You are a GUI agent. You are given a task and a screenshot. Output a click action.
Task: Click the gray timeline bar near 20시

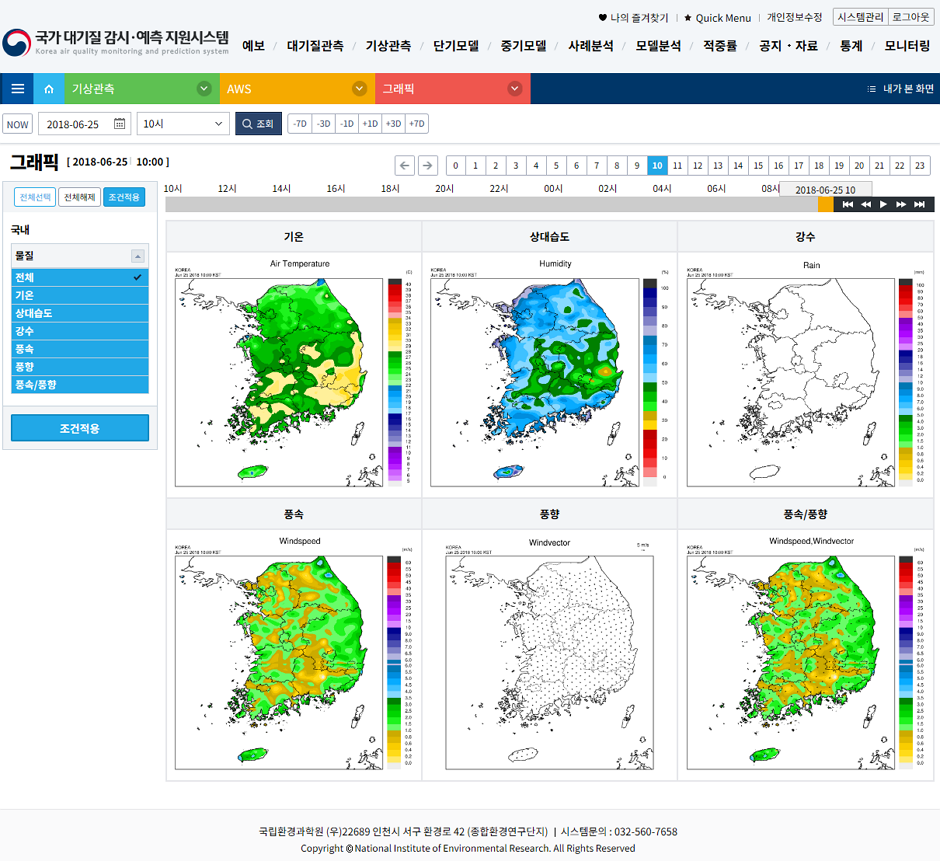tap(445, 205)
